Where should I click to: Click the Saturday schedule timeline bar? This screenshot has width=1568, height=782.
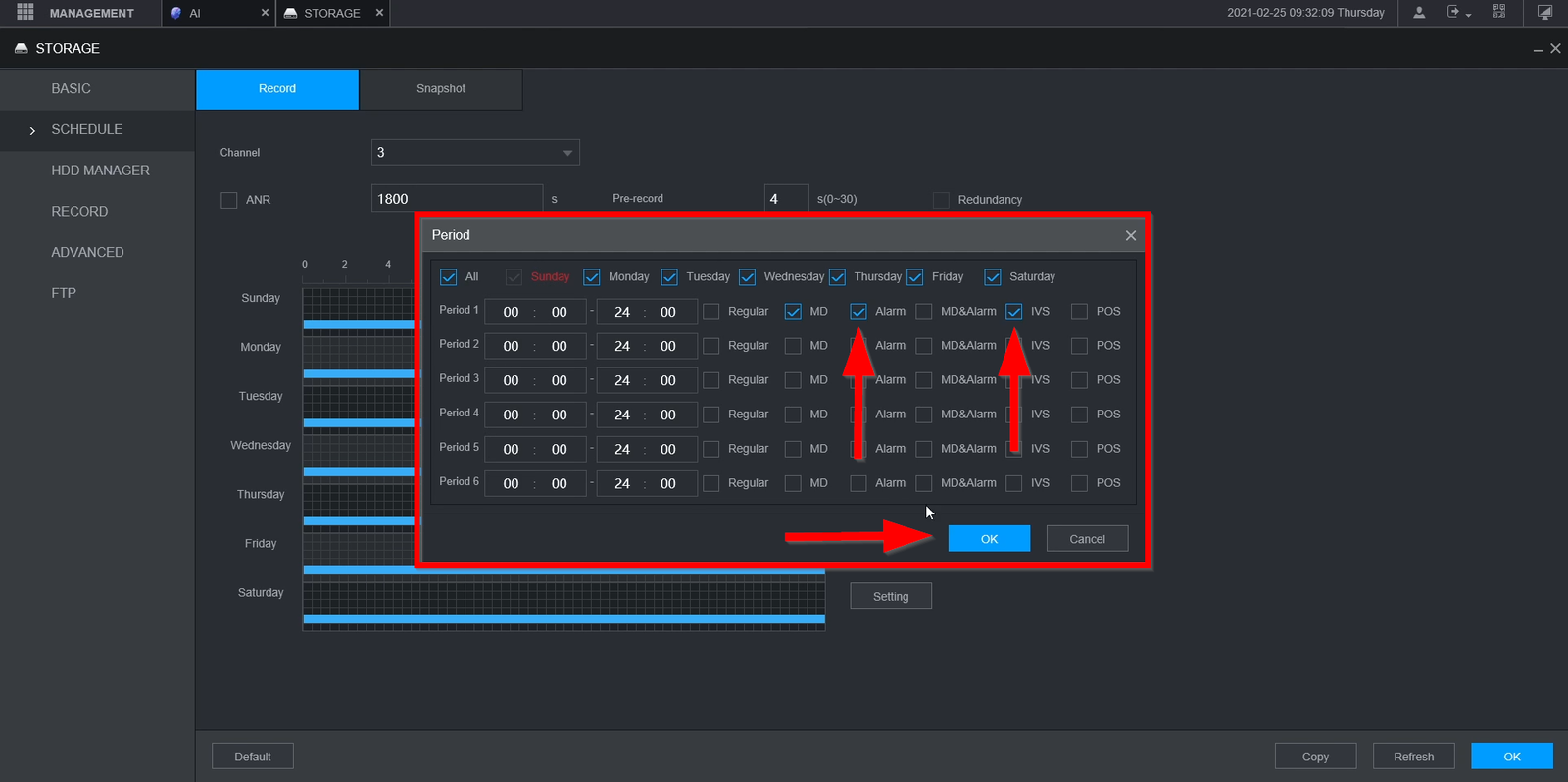pos(563,618)
